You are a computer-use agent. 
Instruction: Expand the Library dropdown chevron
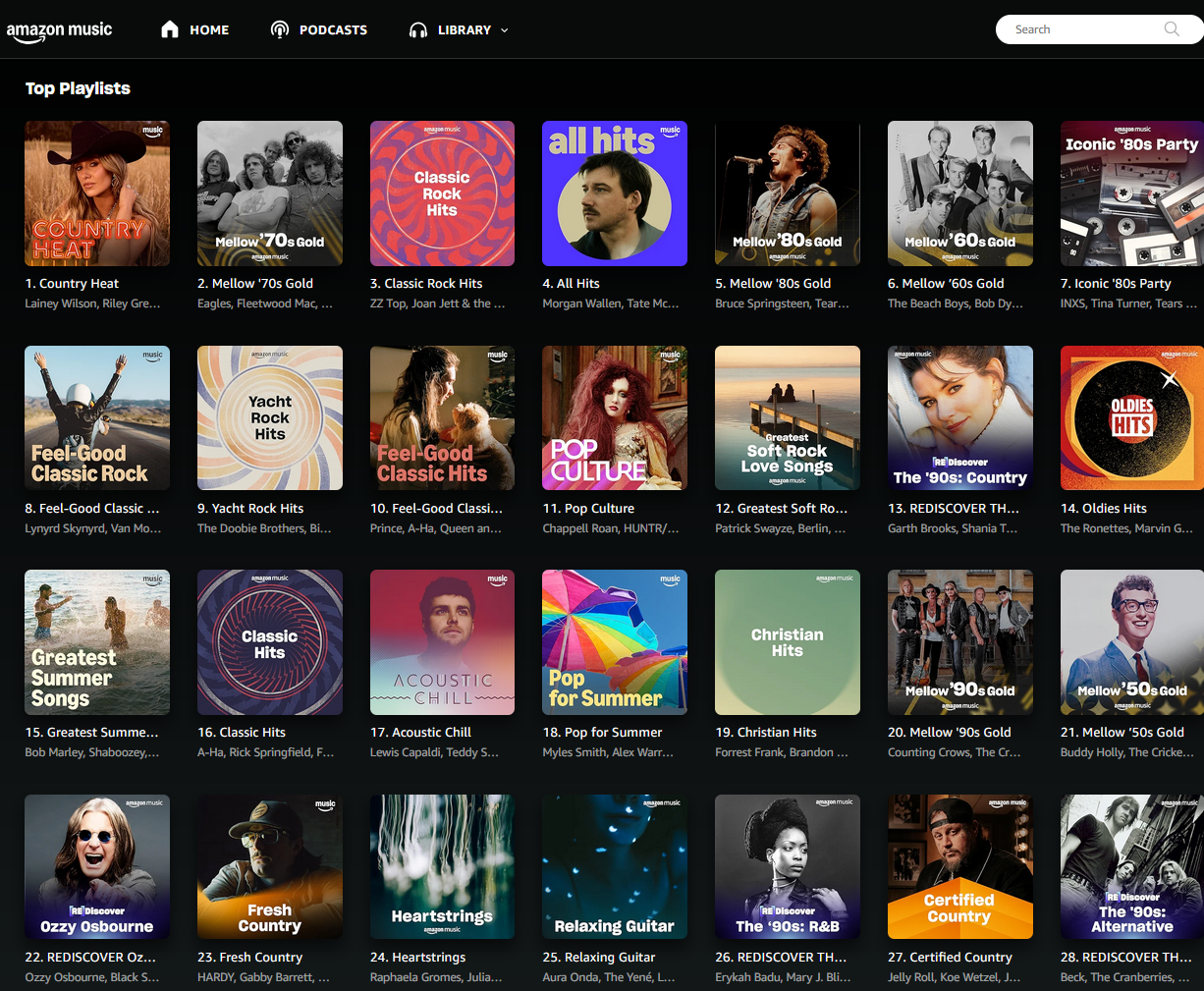505,30
